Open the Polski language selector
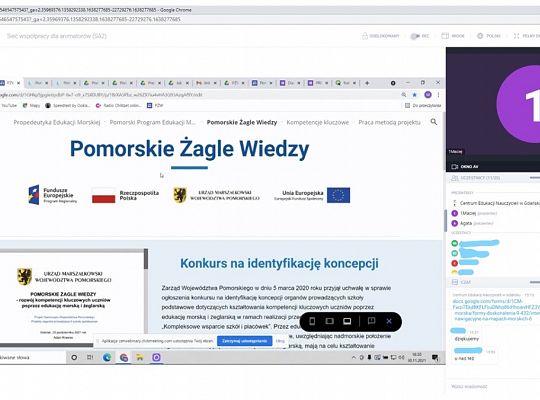 pyautogui.click(x=489, y=36)
